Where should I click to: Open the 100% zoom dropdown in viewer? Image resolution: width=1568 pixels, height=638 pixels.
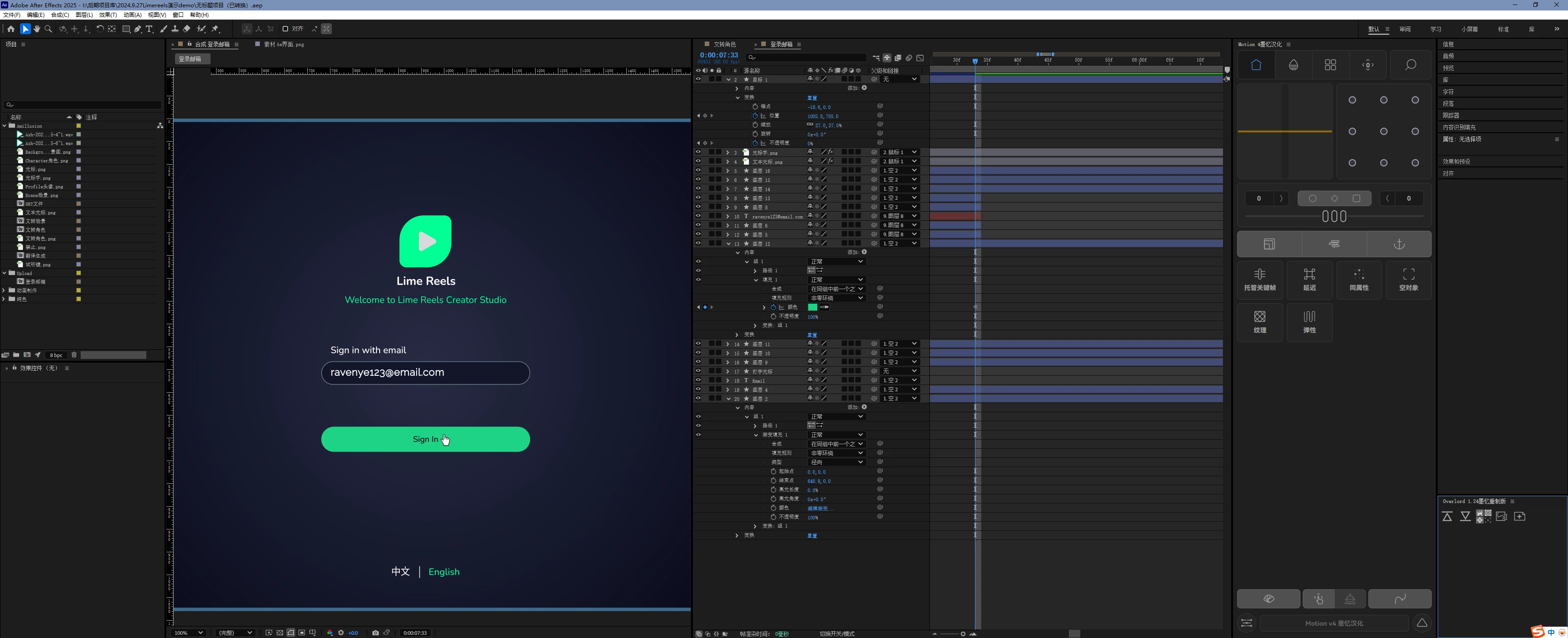pyautogui.click(x=189, y=633)
